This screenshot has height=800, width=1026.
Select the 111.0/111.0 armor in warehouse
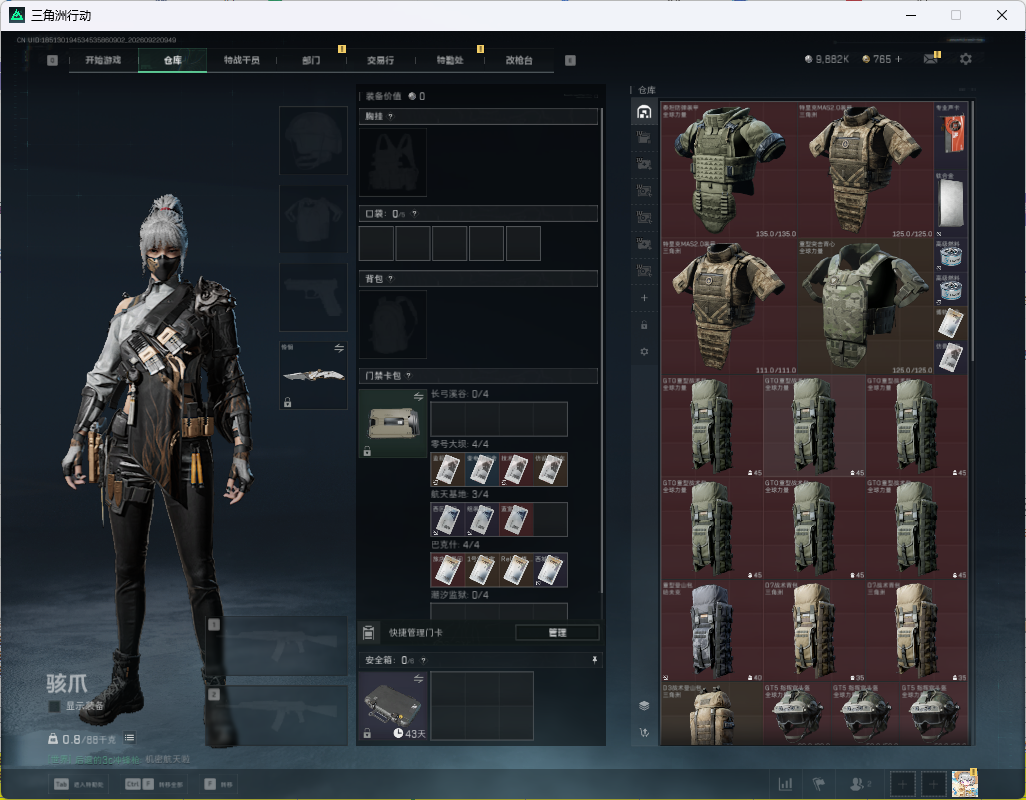(x=729, y=307)
